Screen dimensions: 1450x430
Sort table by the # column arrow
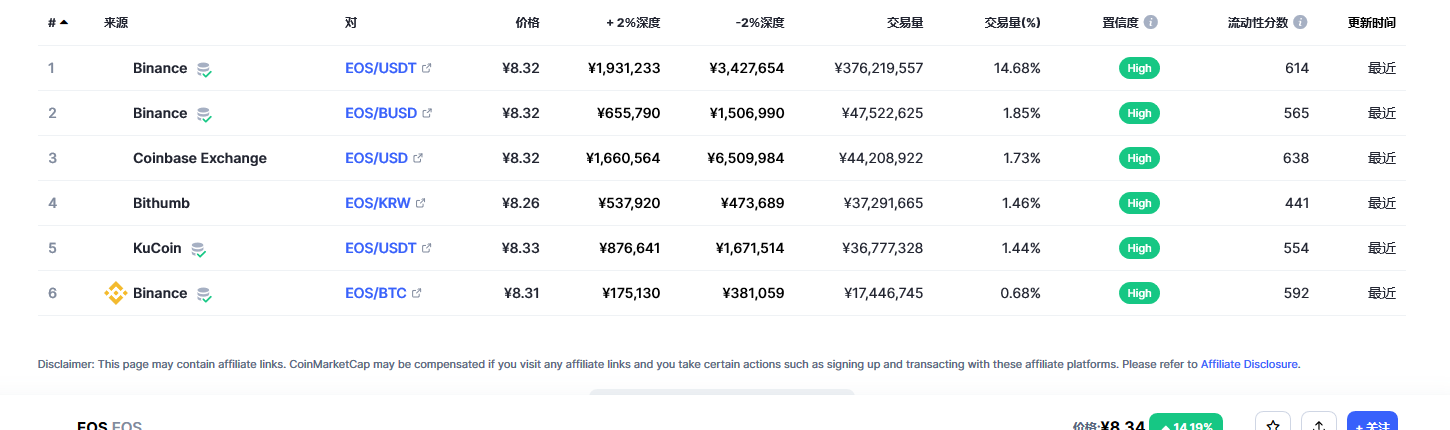(64, 22)
